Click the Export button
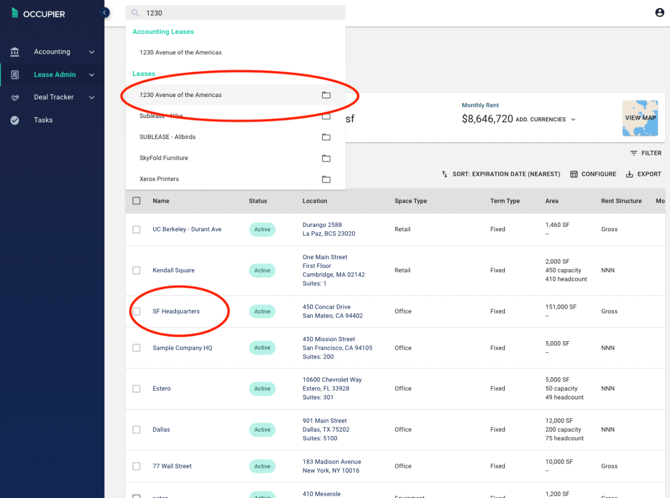 point(643,174)
